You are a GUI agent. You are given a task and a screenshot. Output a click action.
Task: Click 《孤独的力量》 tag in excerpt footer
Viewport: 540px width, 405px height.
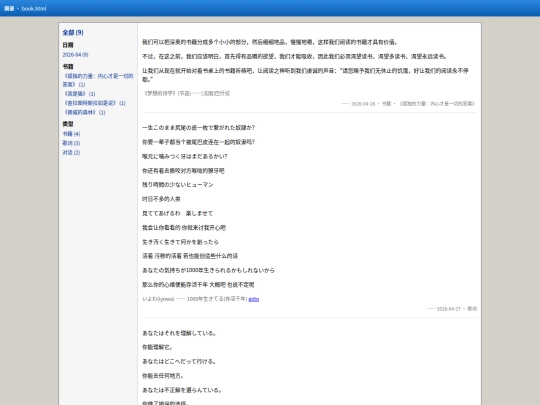click(436, 104)
